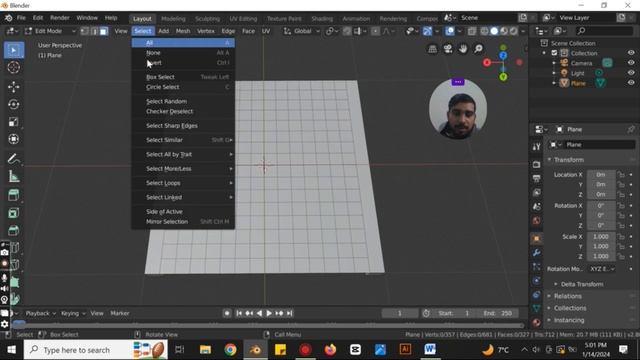Select the Bevel tool
640x360 pixels.
(x=14, y=231)
